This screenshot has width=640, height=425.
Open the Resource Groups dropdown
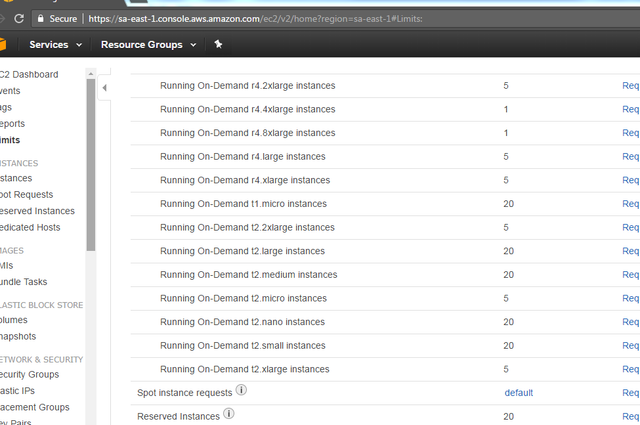[149, 45]
